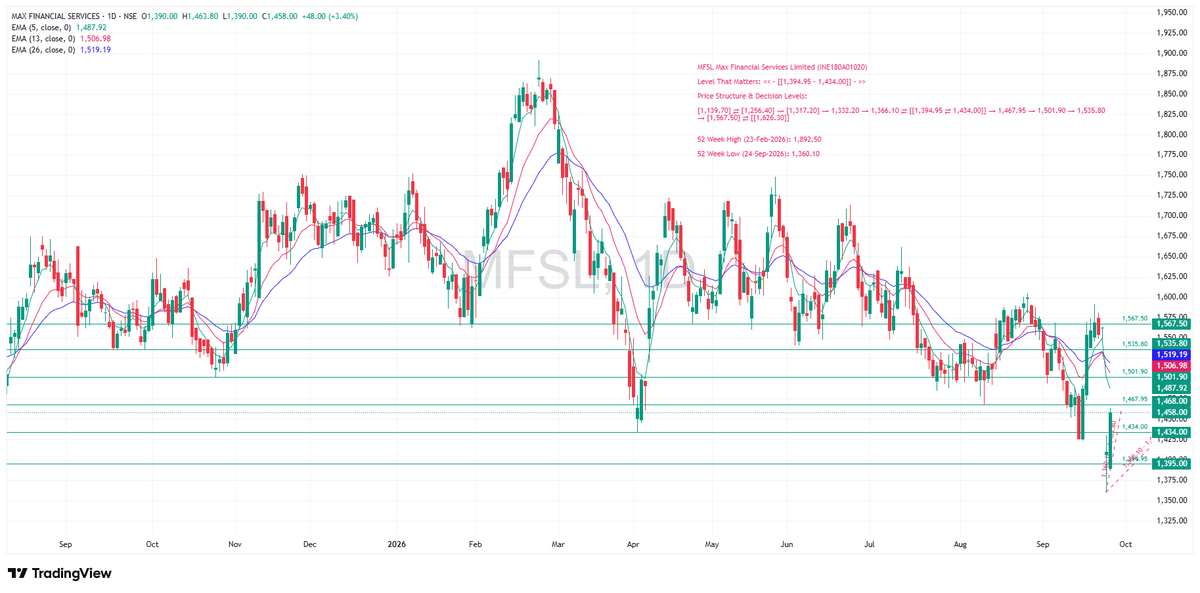This screenshot has width=1200, height=593.
Task: Click the Nov time axis label
Action: point(236,544)
